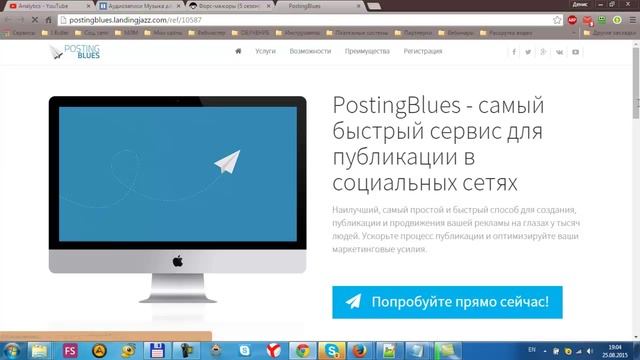Click the PostingBlues headline text
This screenshot has height=360, width=640.
point(438,144)
